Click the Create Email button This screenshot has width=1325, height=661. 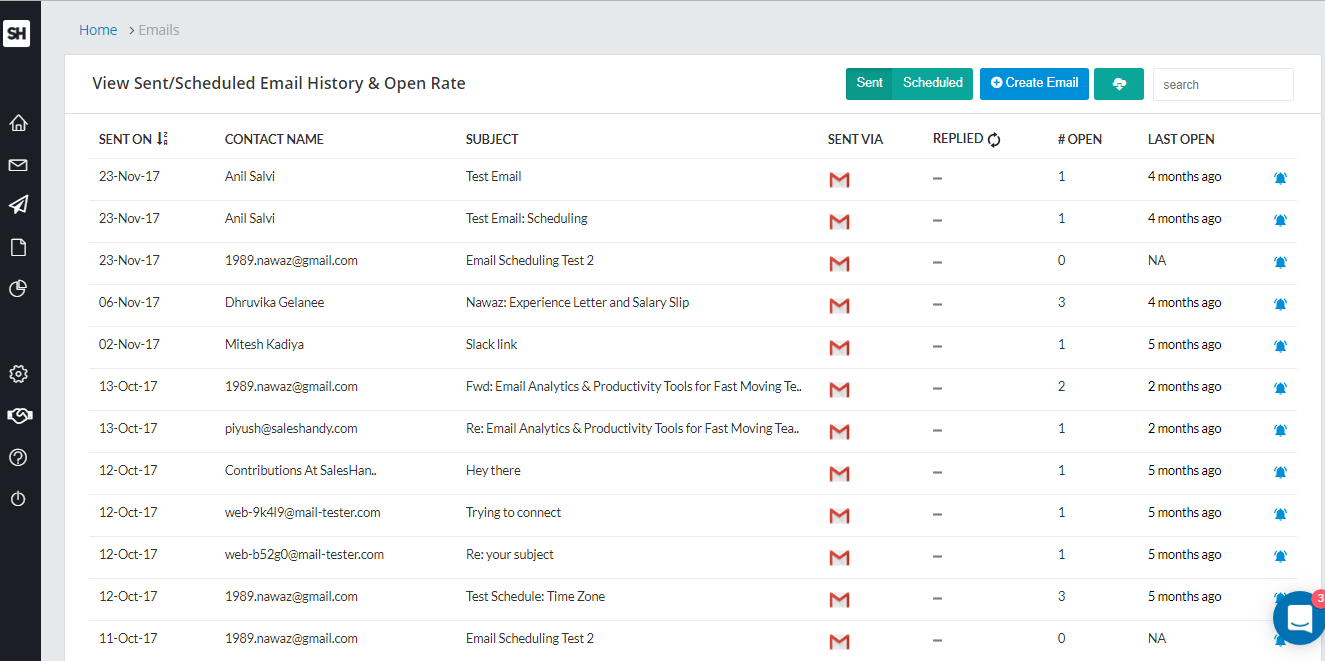tap(1034, 83)
